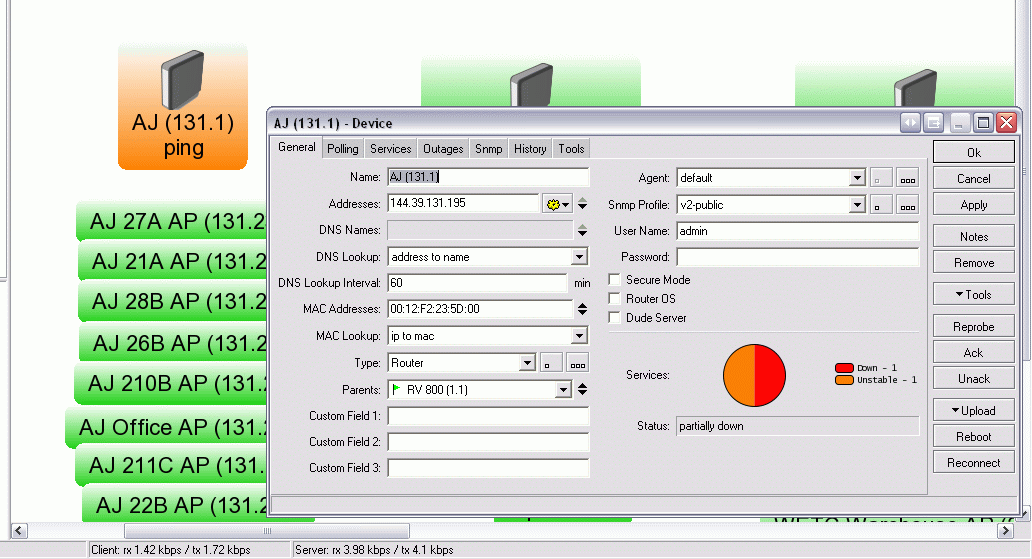Viewport: 1032px width, 559px height.
Task: Click the map horizontal scrollbar thumb
Action: pyautogui.click(x=267, y=531)
